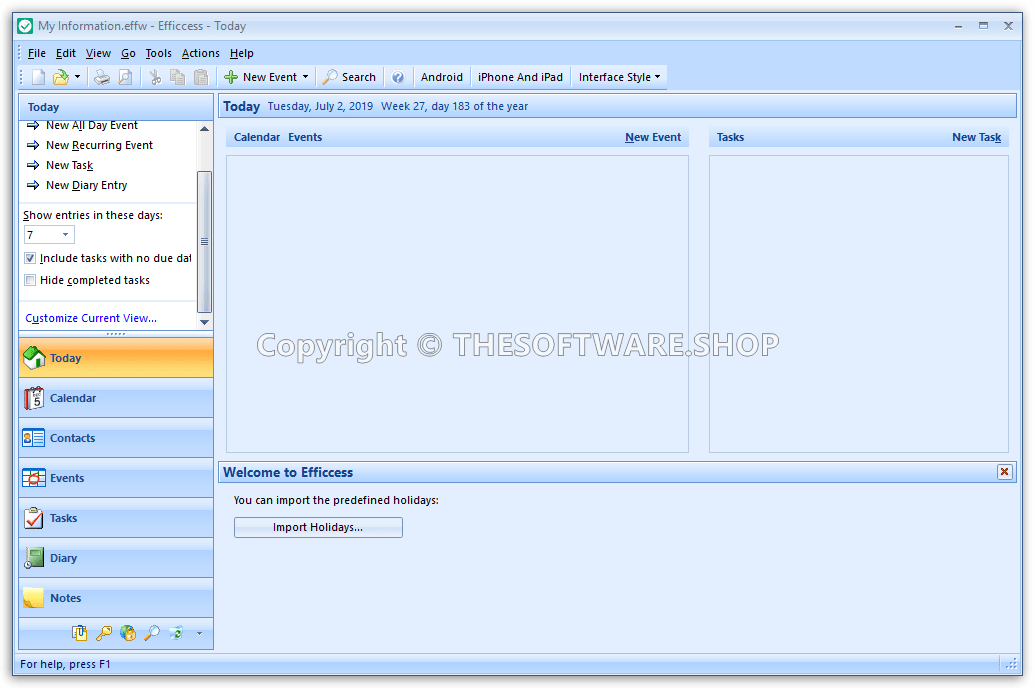Open the Tools menu
The width and height of the screenshot is (1035, 688).
point(158,53)
